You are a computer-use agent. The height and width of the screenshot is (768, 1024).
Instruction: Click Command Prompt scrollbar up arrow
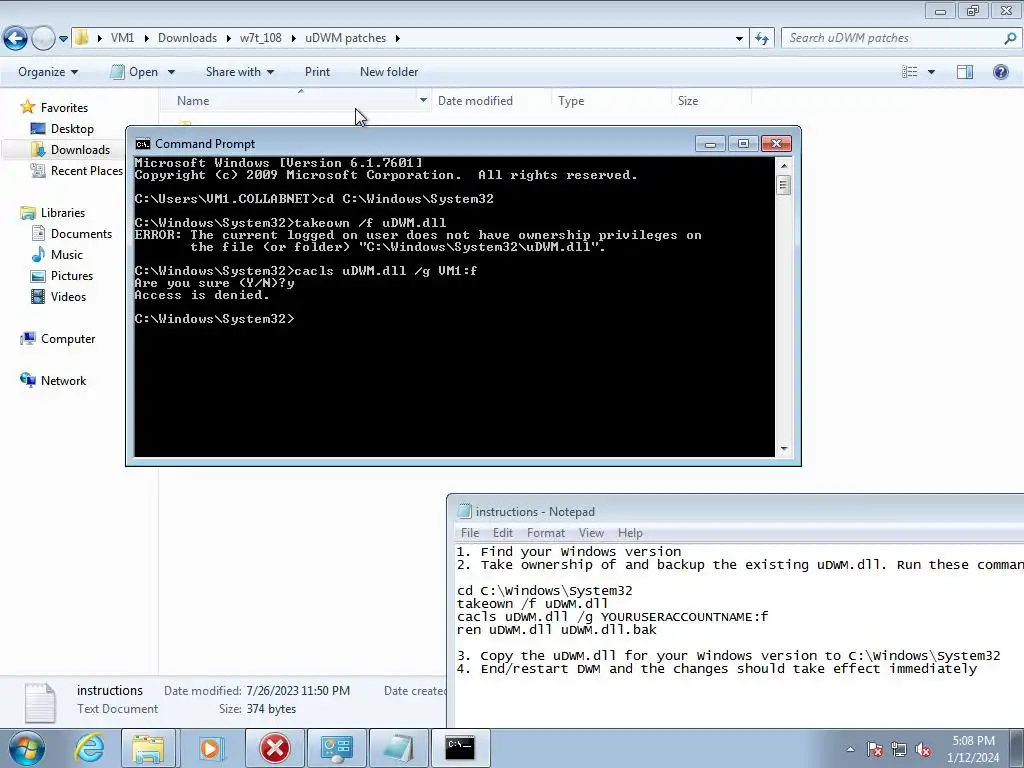pyautogui.click(x=784, y=165)
